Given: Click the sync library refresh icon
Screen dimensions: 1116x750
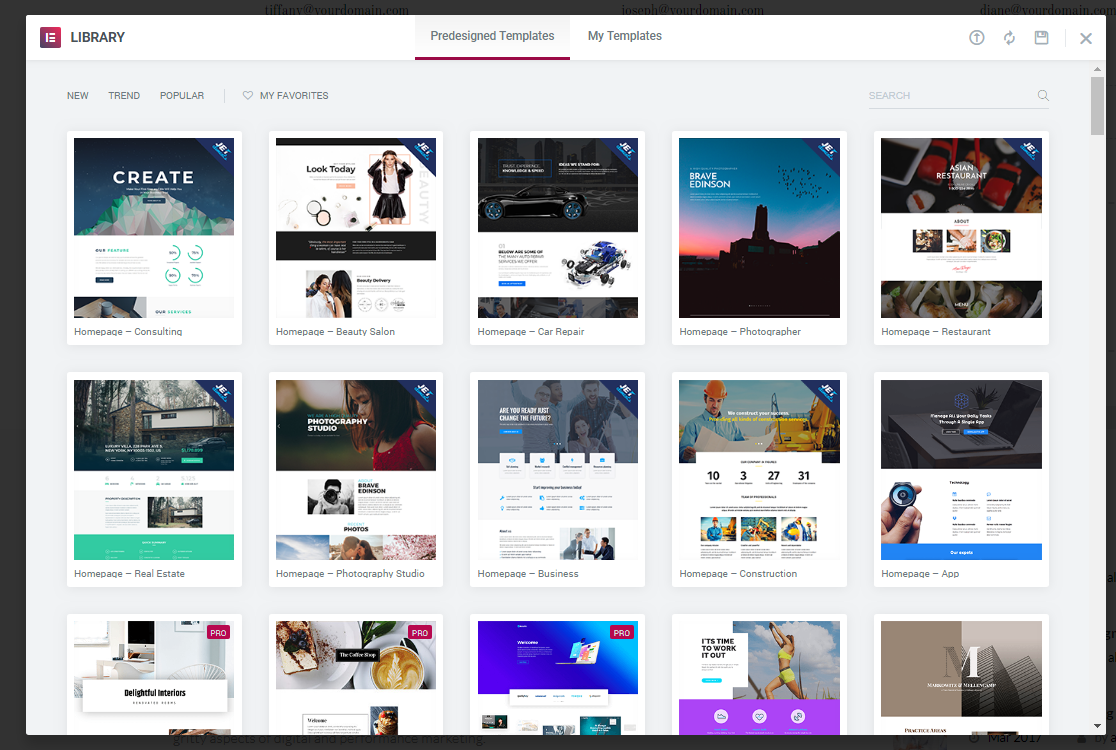Looking at the screenshot, I should point(1009,37).
